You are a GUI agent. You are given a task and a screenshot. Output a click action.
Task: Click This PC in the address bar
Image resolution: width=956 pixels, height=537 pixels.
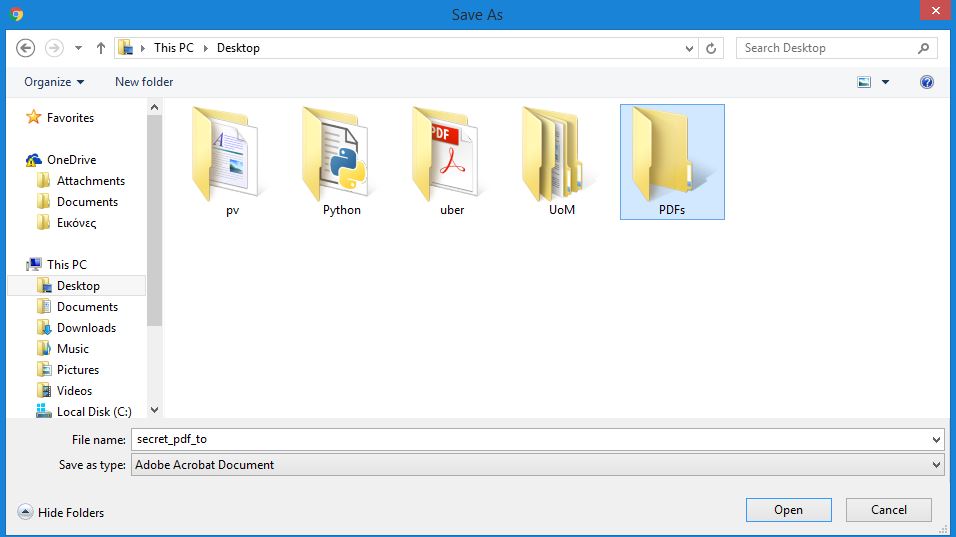coord(174,48)
